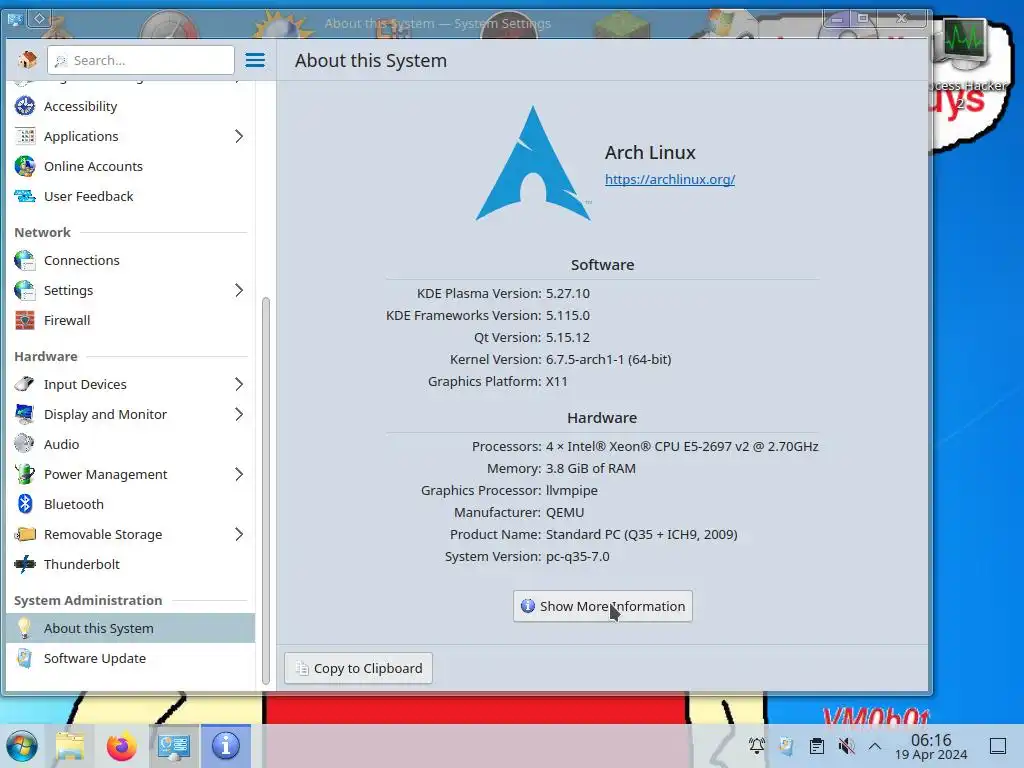Select Bluetooth in sidebar
The image size is (1024, 768).
(x=131, y=504)
